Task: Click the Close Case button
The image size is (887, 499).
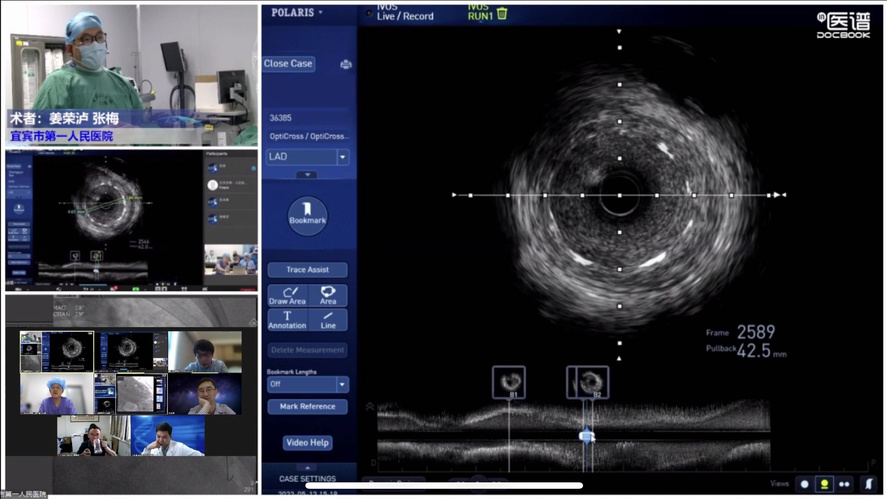Action: [288, 64]
